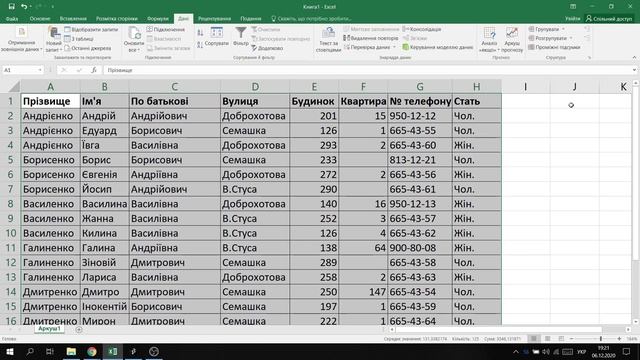This screenshot has height=360, width=640.
Task: Click the Save icon in quick access toolbar
Action: 11,7
